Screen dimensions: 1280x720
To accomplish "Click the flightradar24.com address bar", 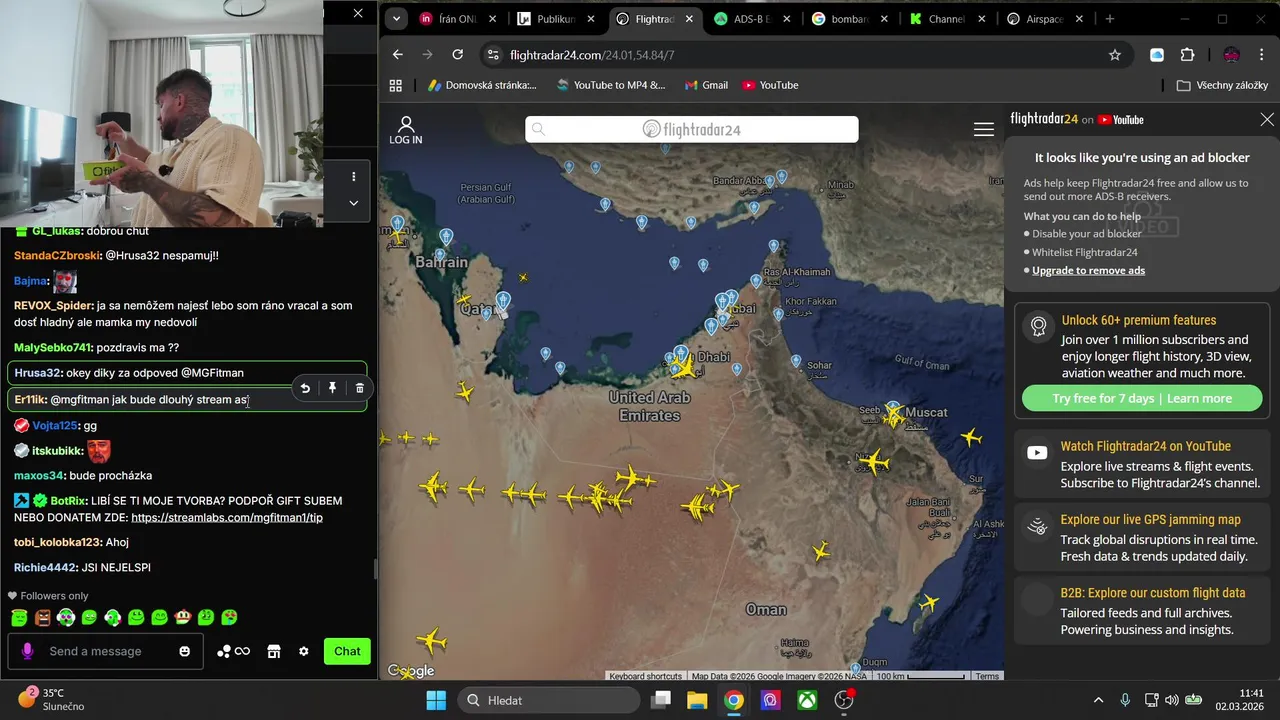I will [800, 55].
